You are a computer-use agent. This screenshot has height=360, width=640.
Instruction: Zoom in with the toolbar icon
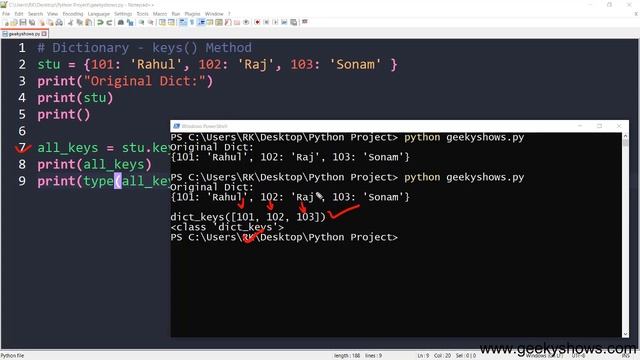[141, 22]
